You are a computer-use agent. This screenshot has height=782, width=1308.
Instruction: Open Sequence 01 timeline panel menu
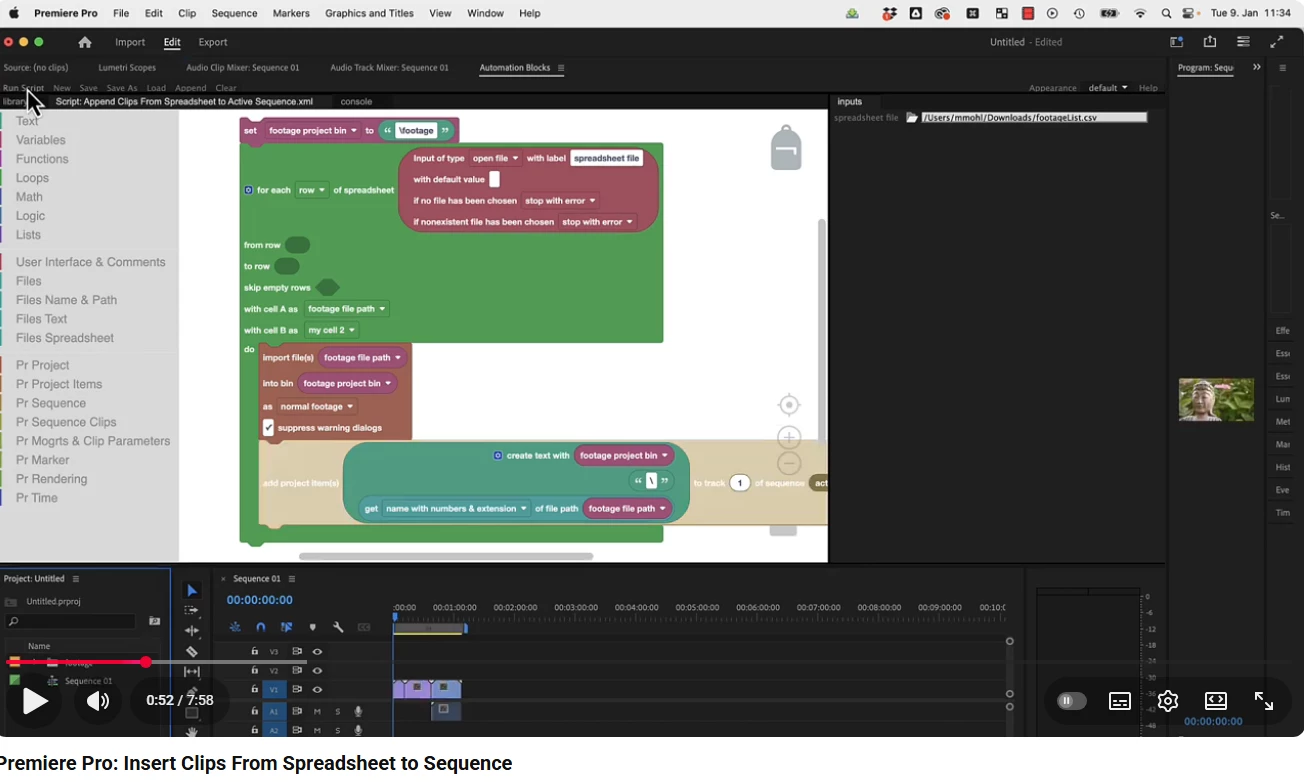point(292,579)
